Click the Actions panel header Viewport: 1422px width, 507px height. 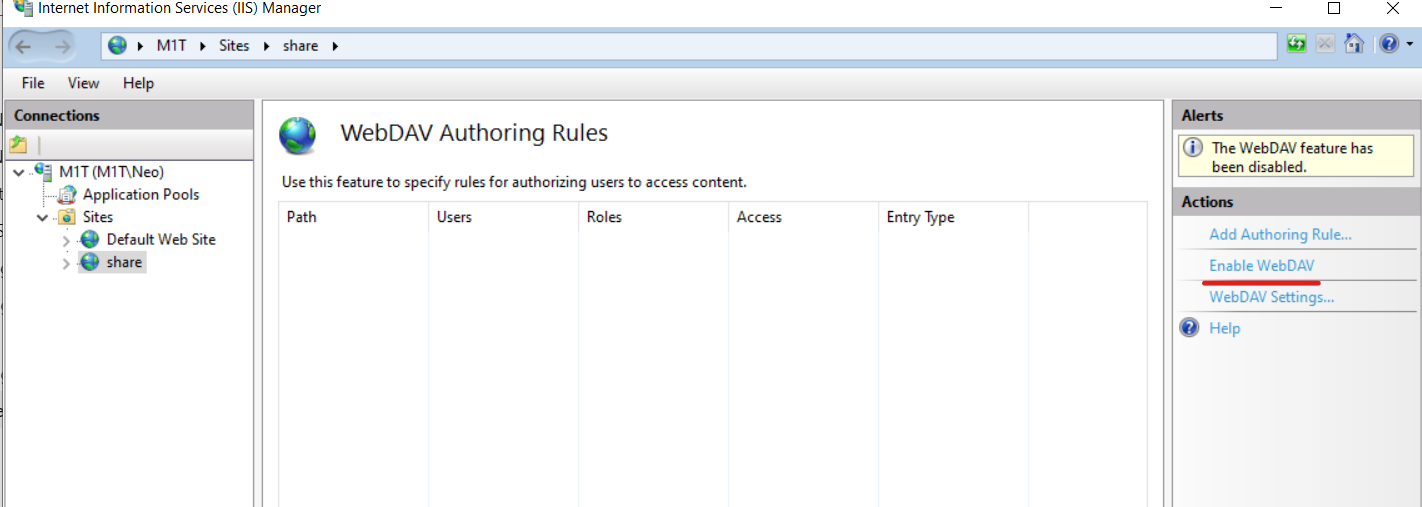(x=1297, y=202)
